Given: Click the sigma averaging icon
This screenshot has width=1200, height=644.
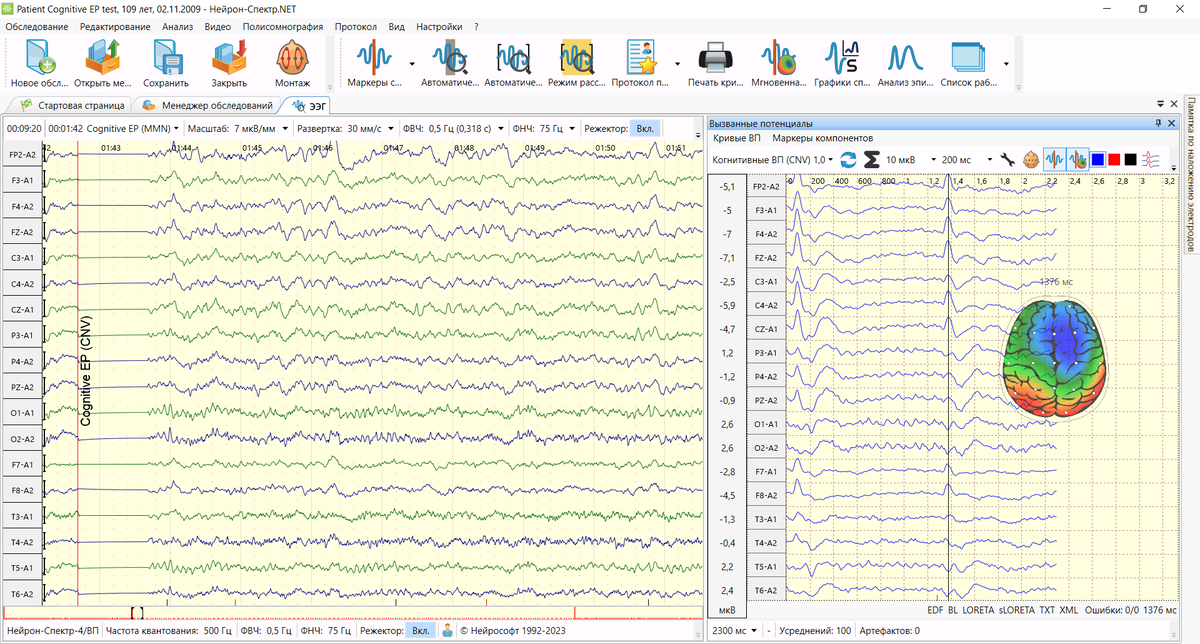Looking at the screenshot, I should tap(871, 159).
